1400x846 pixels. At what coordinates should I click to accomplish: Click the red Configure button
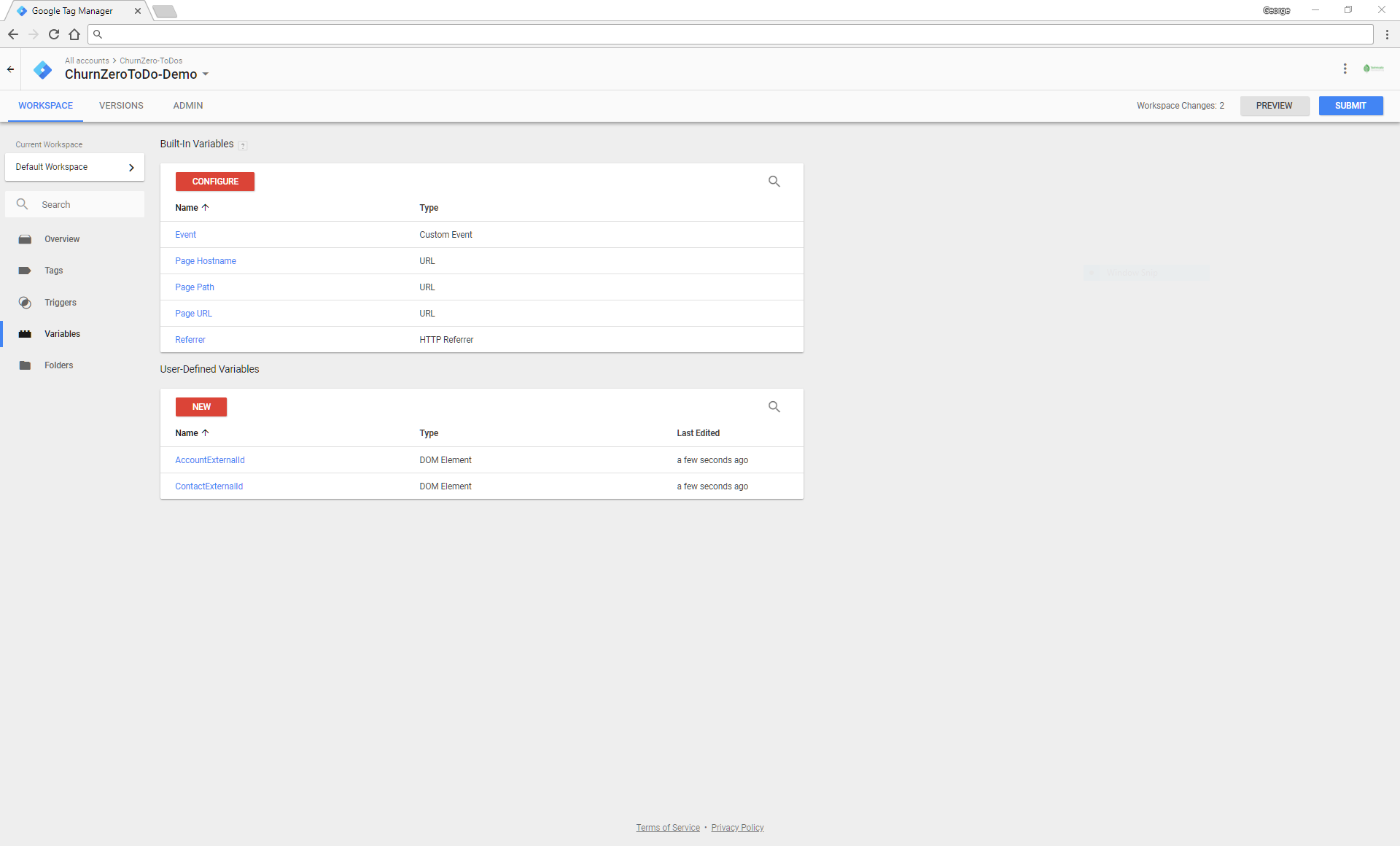215,182
